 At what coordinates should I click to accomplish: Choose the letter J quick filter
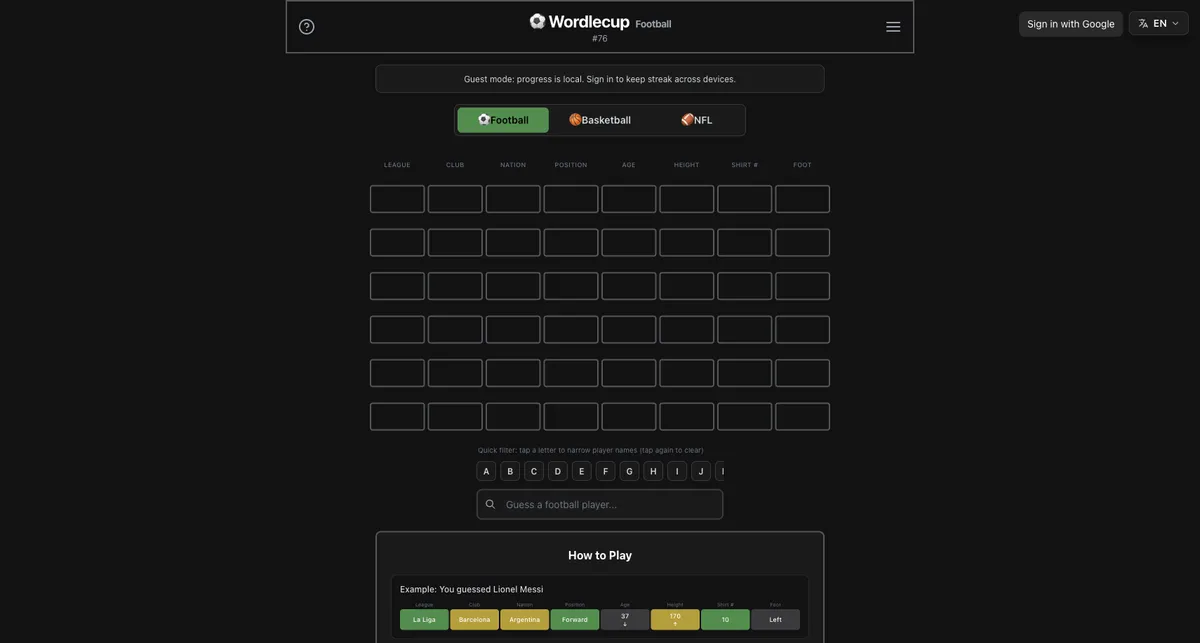[x=701, y=471]
